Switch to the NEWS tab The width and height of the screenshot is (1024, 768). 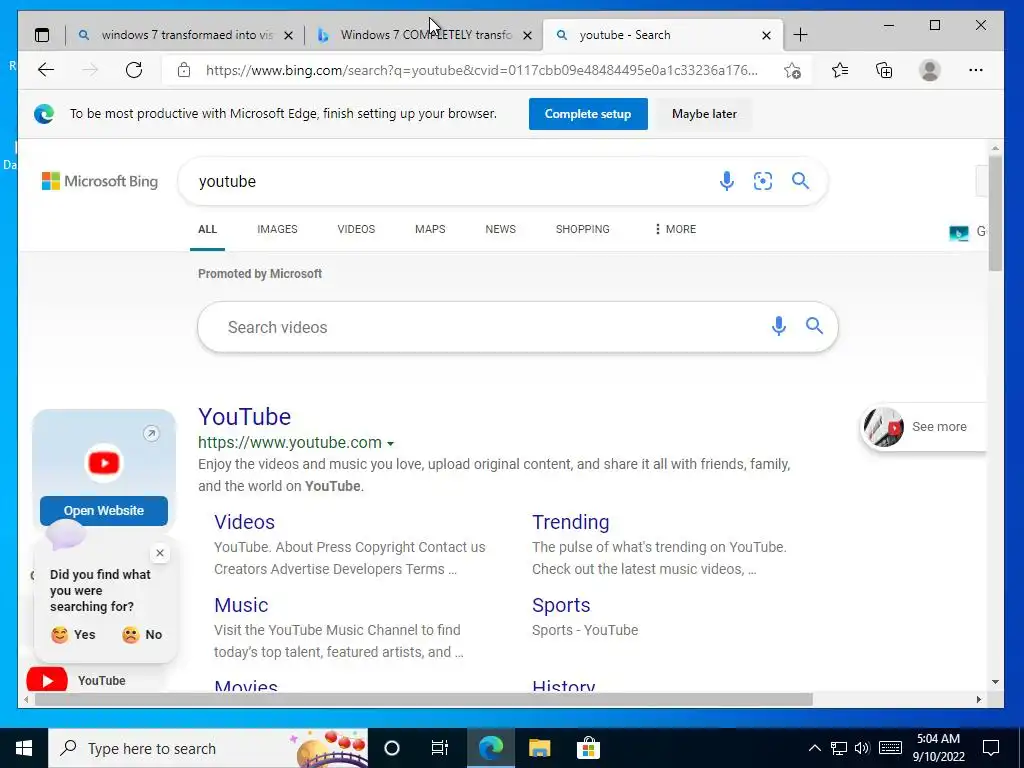pyautogui.click(x=500, y=229)
